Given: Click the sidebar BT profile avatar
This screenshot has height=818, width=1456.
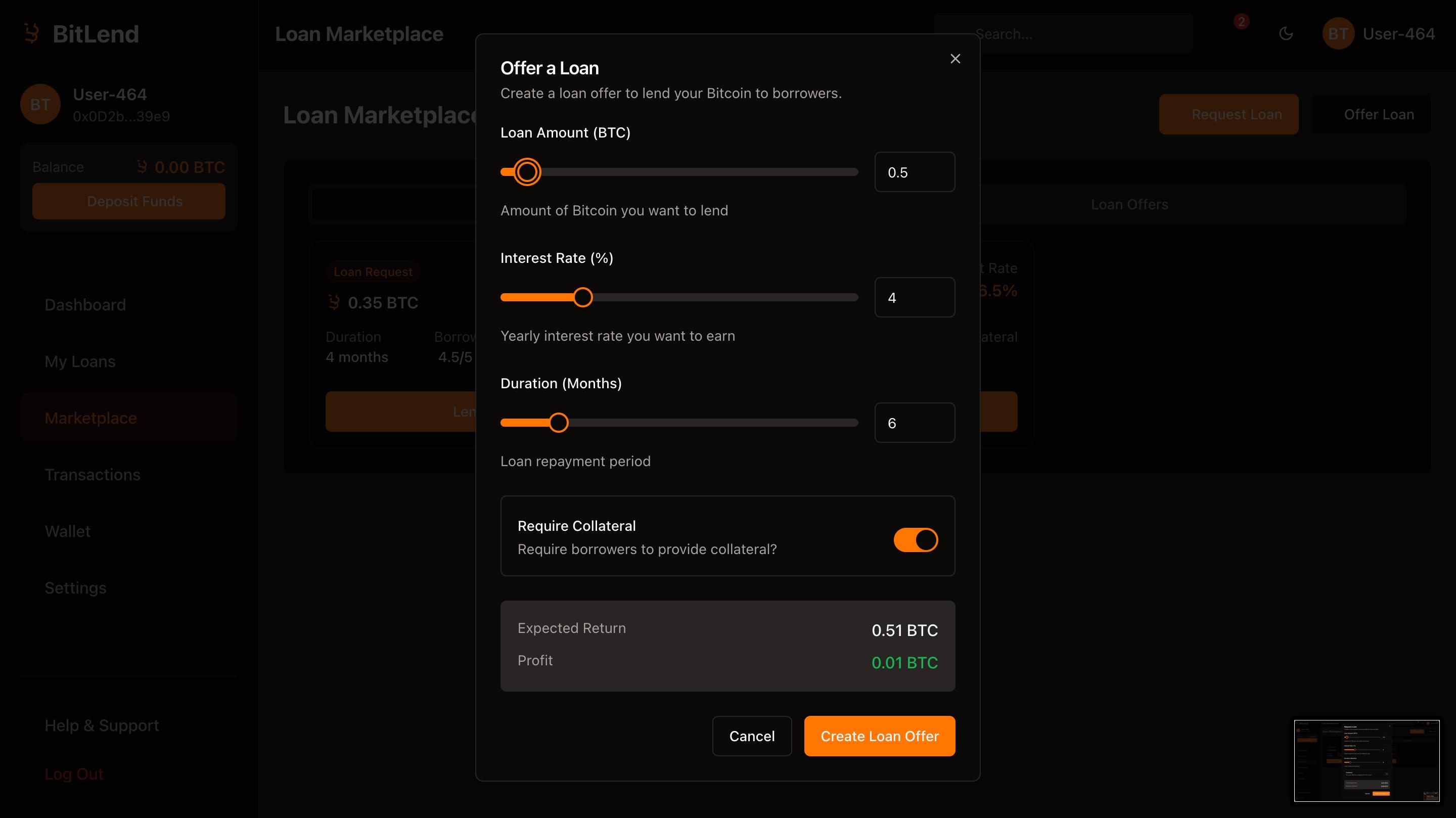Looking at the screenshot, I should coord(40,105).
